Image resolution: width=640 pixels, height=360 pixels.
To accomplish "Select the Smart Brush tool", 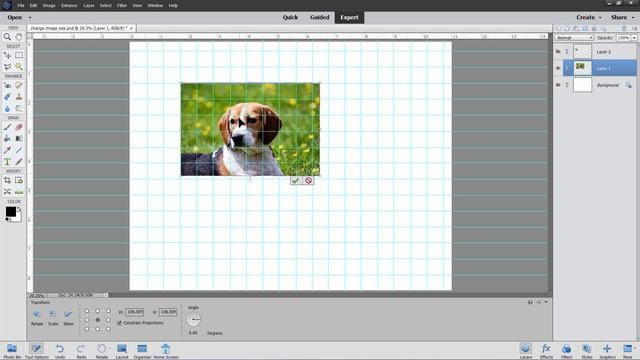I will [x=7, y=97].
